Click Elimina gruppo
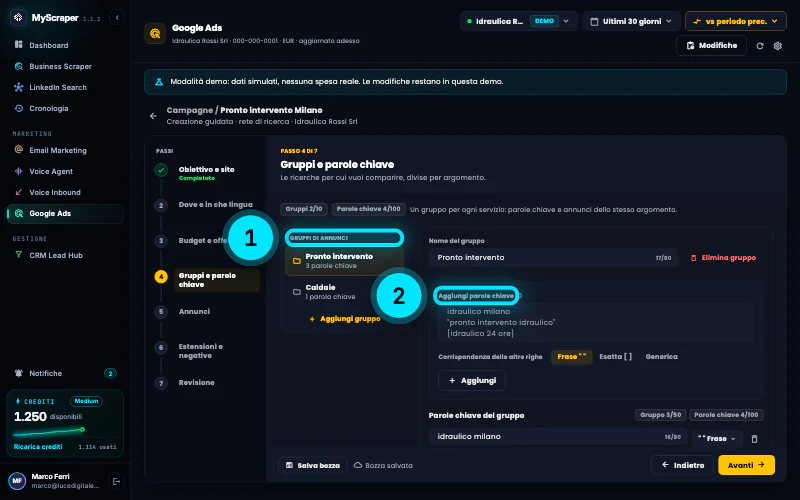 coord(723,258)
